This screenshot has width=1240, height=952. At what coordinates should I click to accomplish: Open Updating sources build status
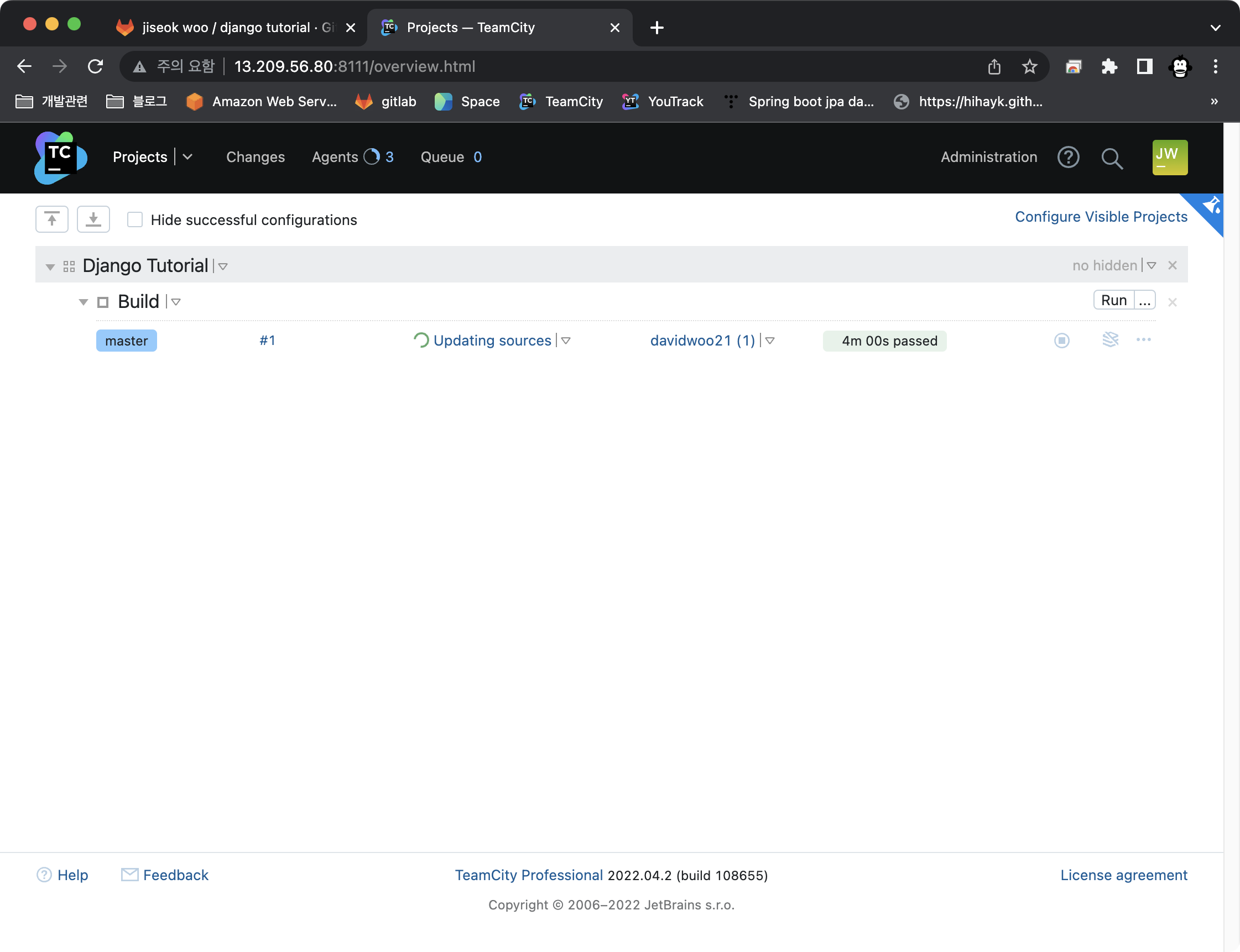(492, 340)
